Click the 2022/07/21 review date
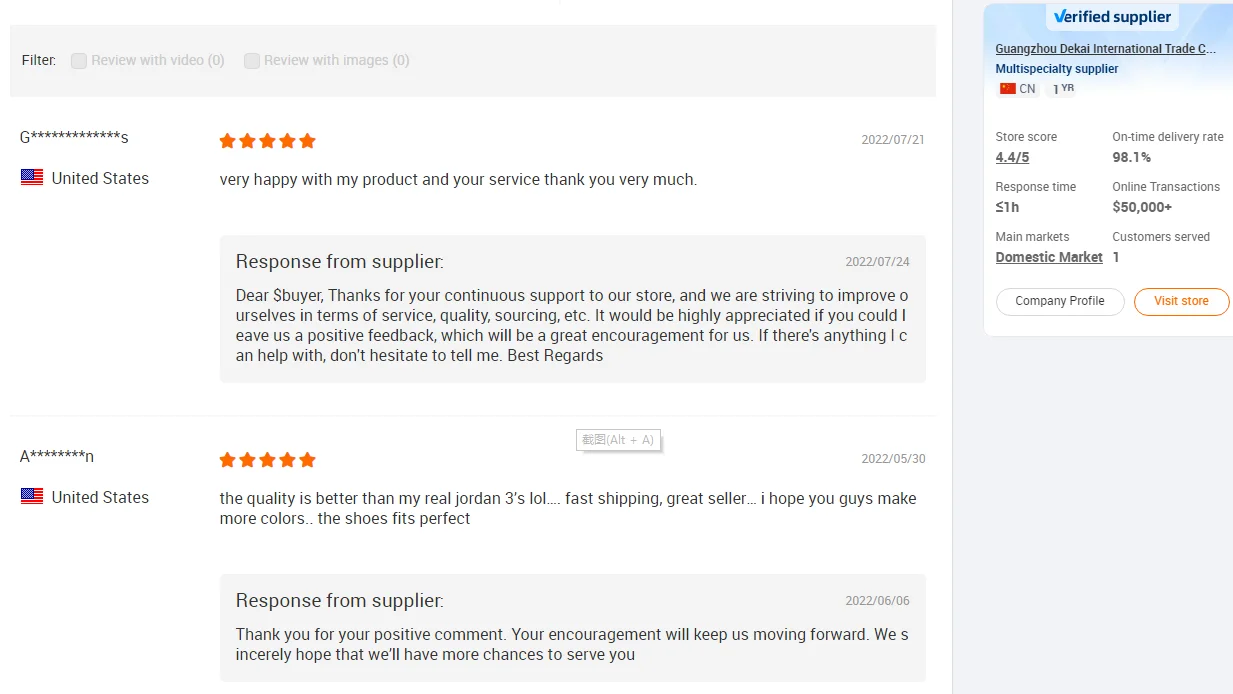 tap(892, 140)
